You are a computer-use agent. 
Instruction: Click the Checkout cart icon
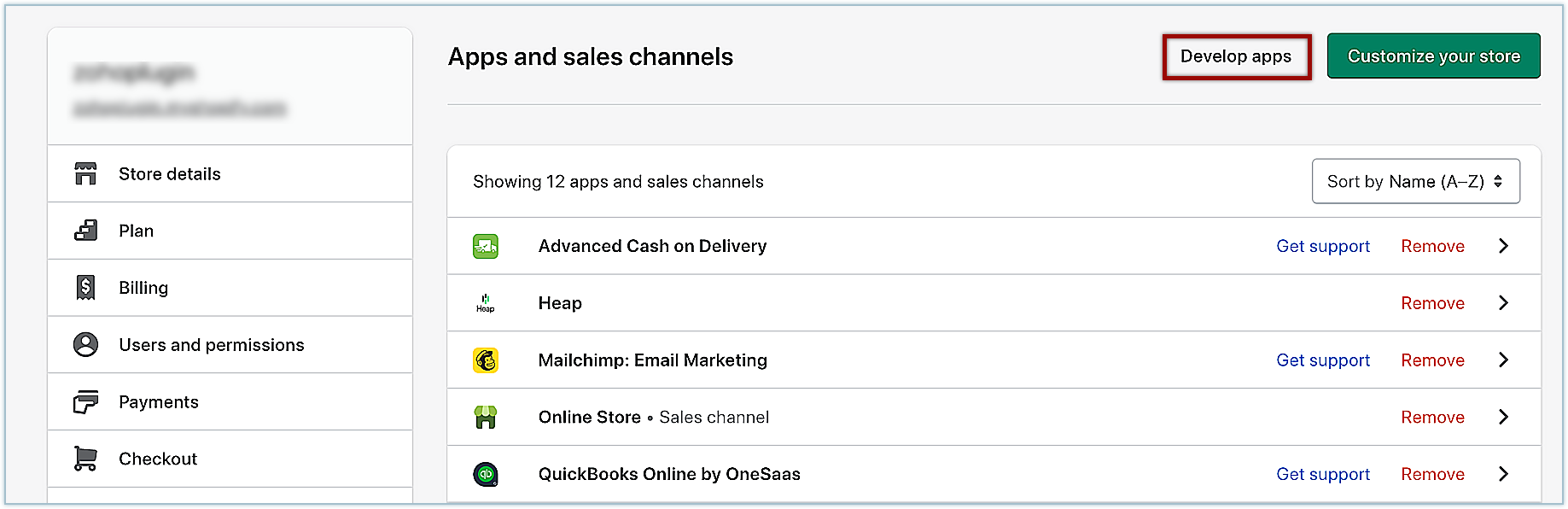coord(85,459)
